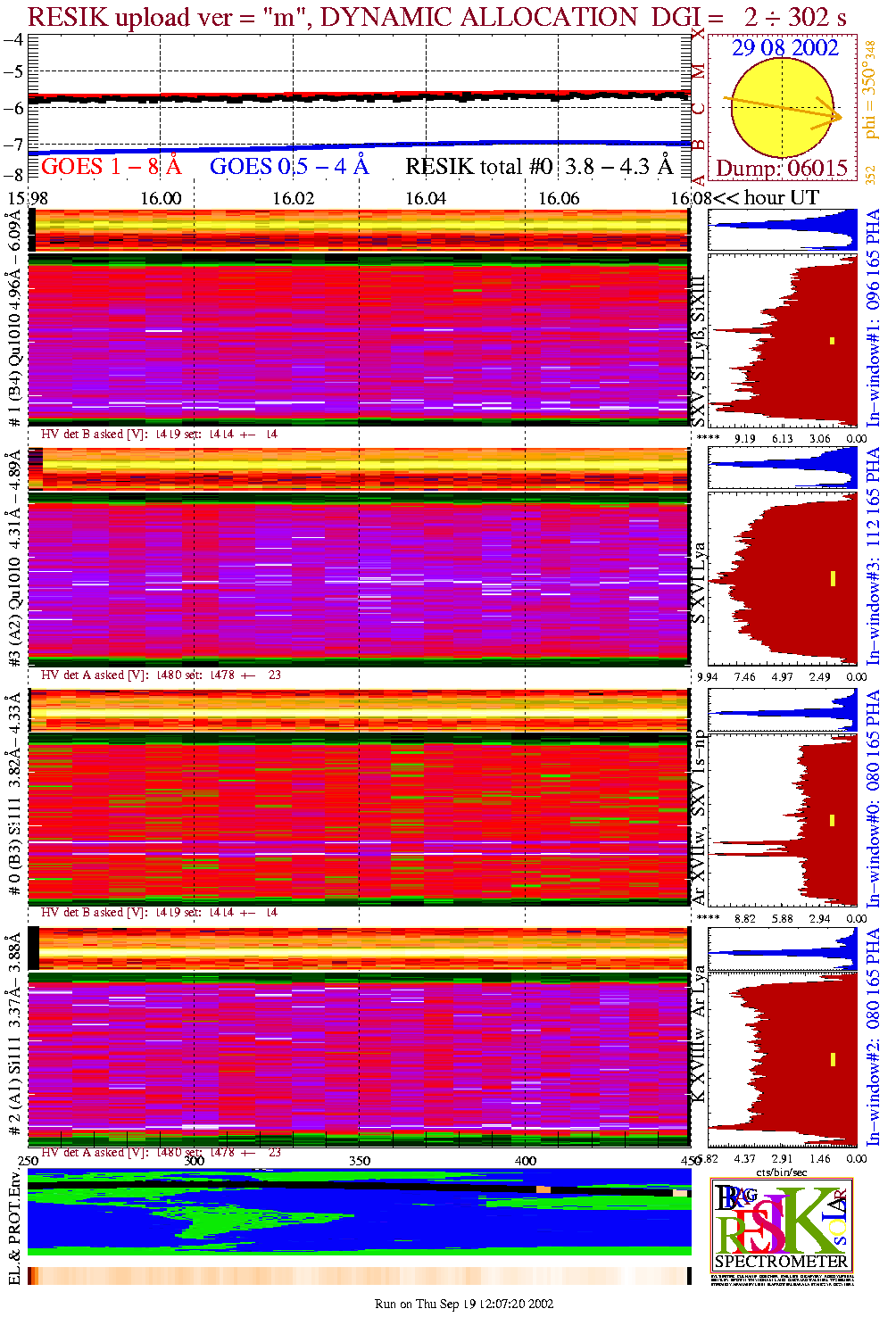This screenshot has height=1317, width=896.
Task: Click the yellow marker in In-window#2 histogram
Action: click(832, 1059)
